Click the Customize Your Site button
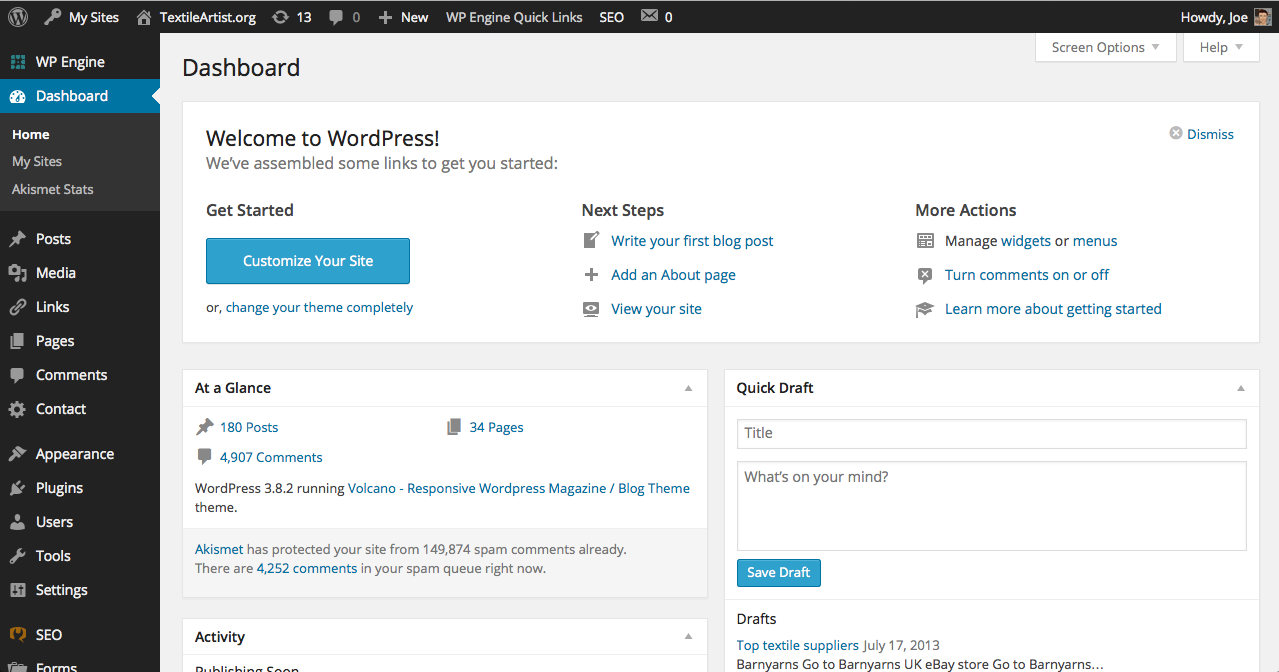 [308, 261]
